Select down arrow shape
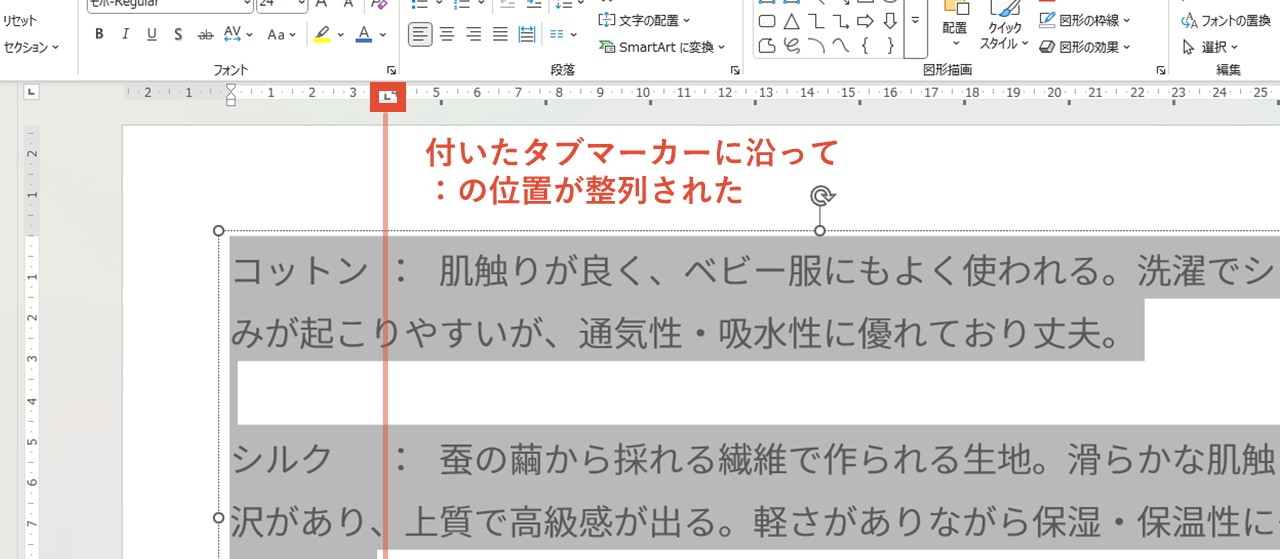 pos(889,21)
